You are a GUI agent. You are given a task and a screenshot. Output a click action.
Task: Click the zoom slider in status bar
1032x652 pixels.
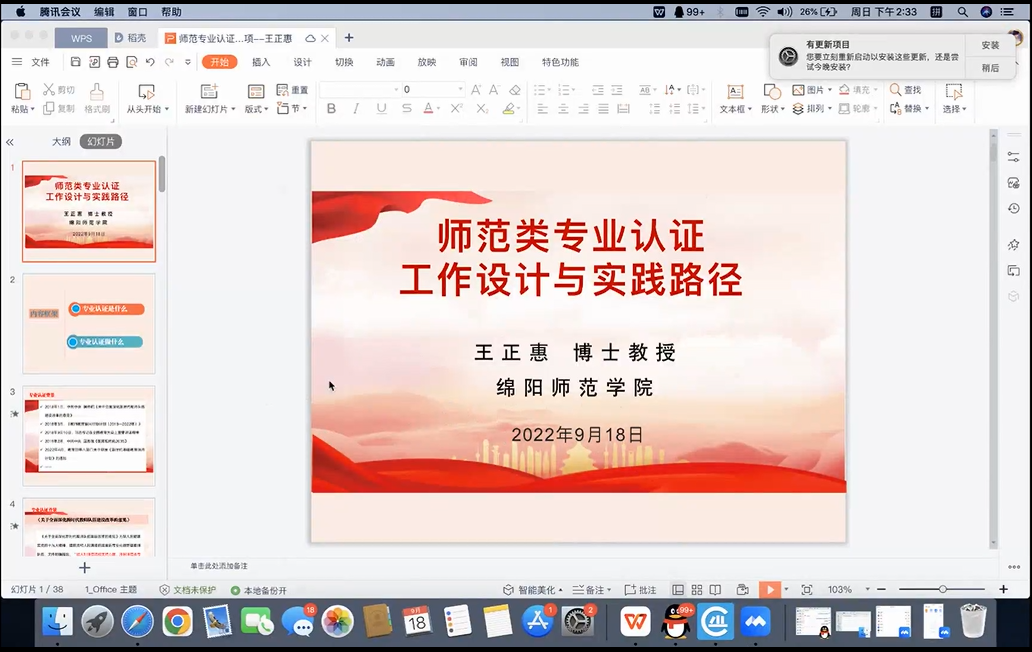[942, 590]
